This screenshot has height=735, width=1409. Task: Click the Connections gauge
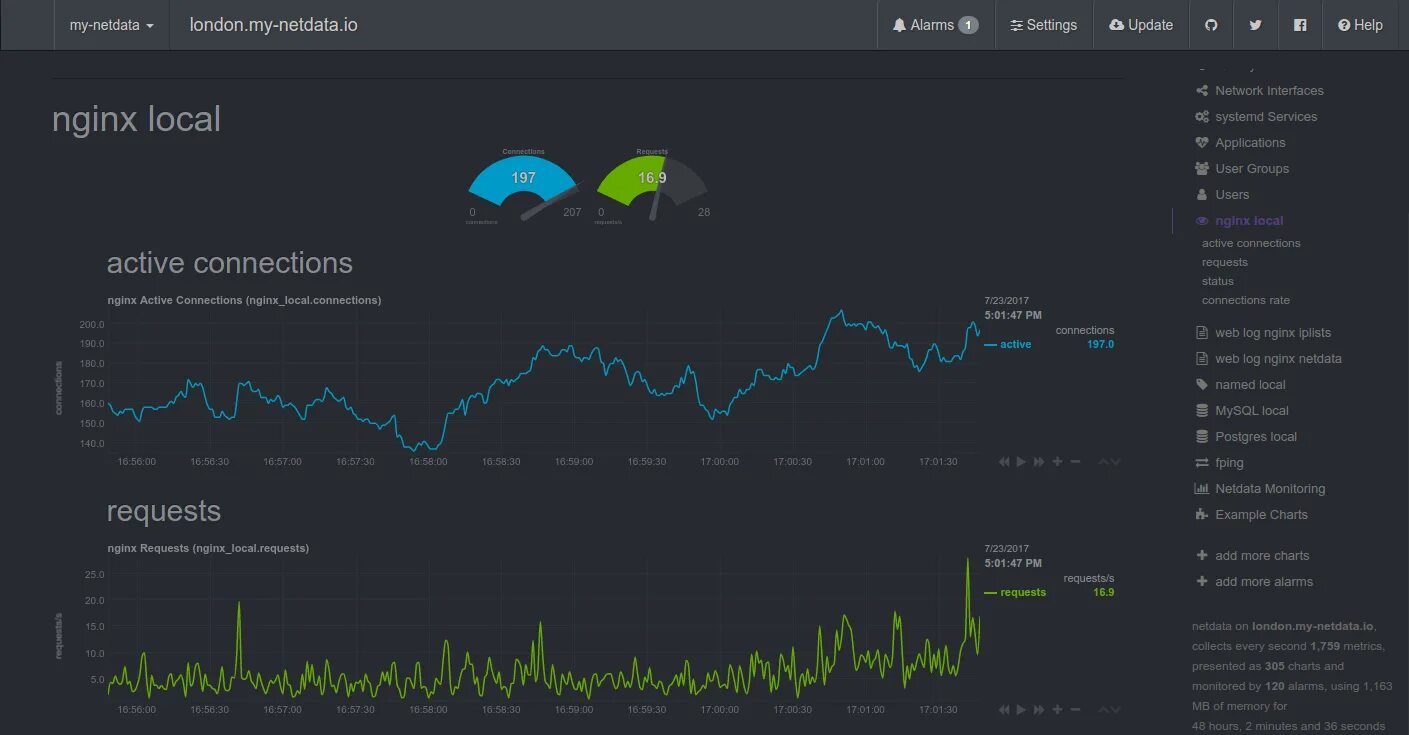click(523, 185)
